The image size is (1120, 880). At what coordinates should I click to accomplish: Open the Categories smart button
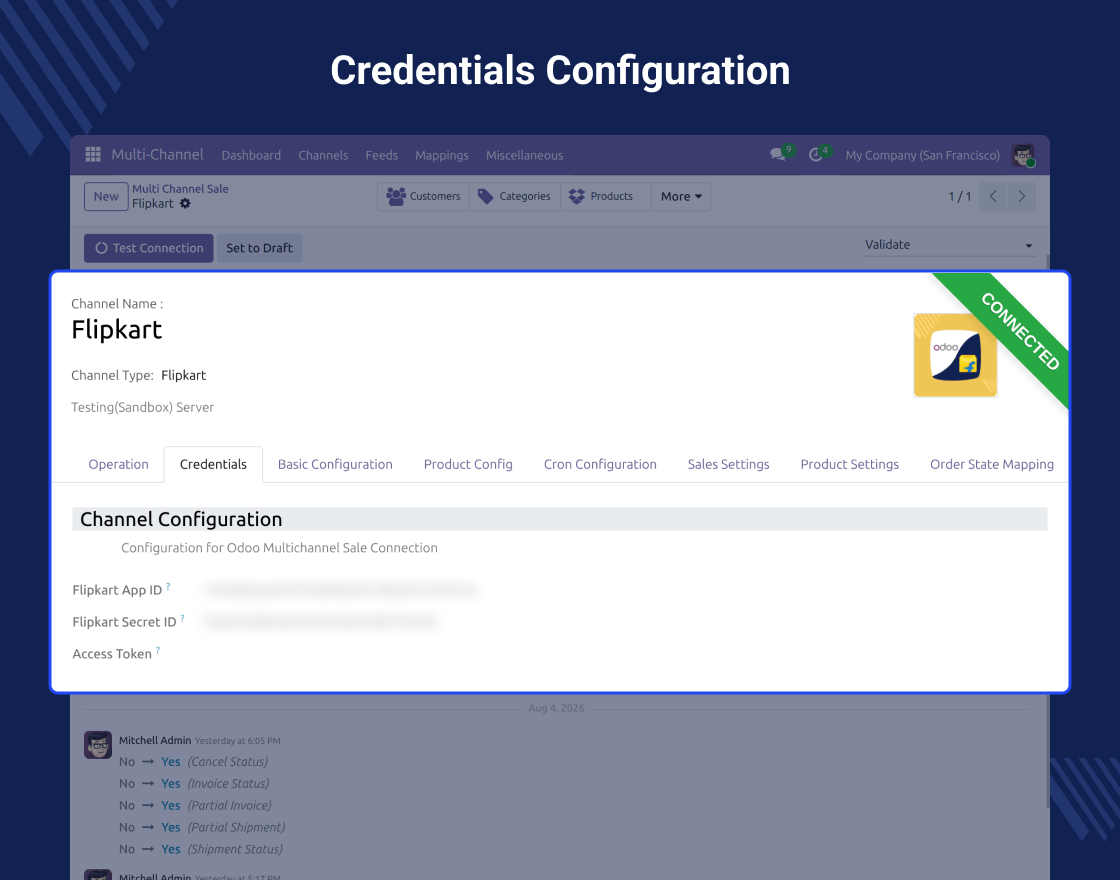pyautogui.click(x=514, y=196)
